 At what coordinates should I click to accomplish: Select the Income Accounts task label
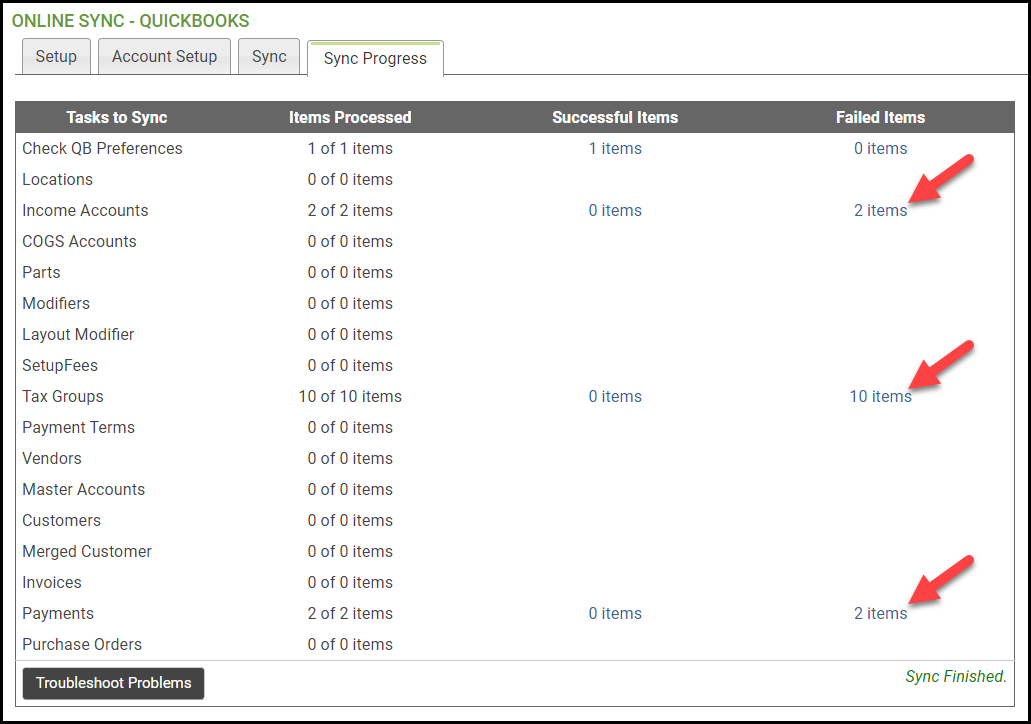[85, 210]
